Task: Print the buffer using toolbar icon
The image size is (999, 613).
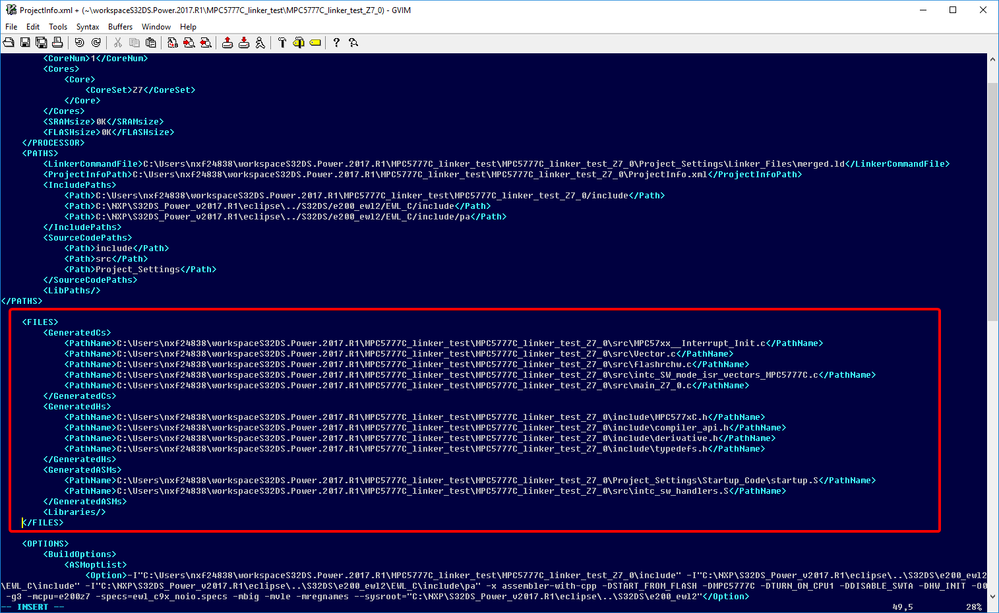Action: (57, 43)
